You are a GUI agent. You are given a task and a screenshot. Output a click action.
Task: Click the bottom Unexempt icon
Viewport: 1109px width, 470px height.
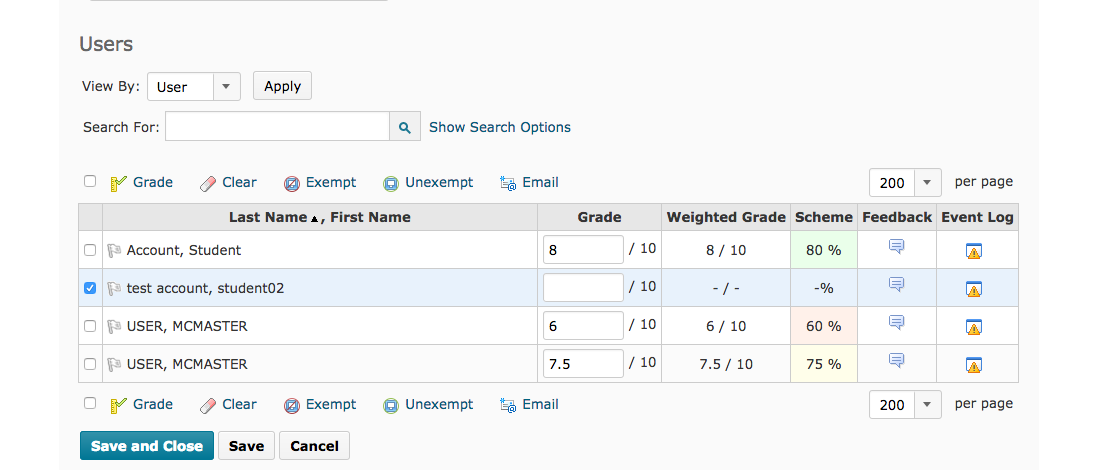coord(391,405)
